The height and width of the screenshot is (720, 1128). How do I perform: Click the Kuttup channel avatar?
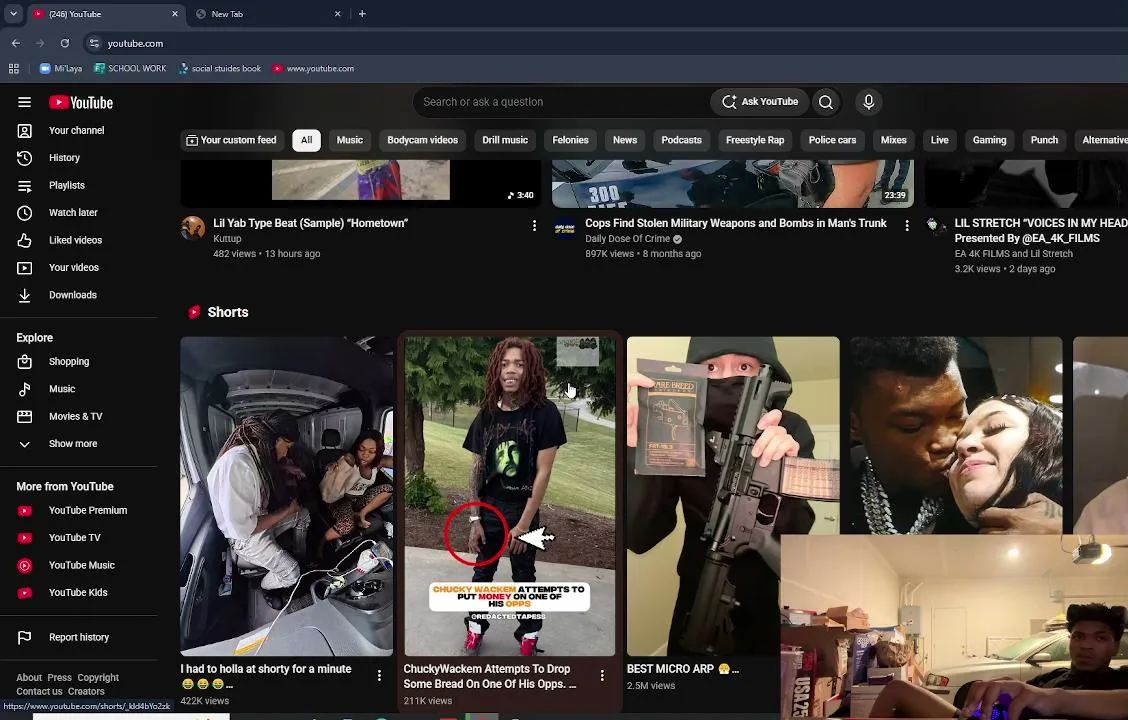[193, 228]
